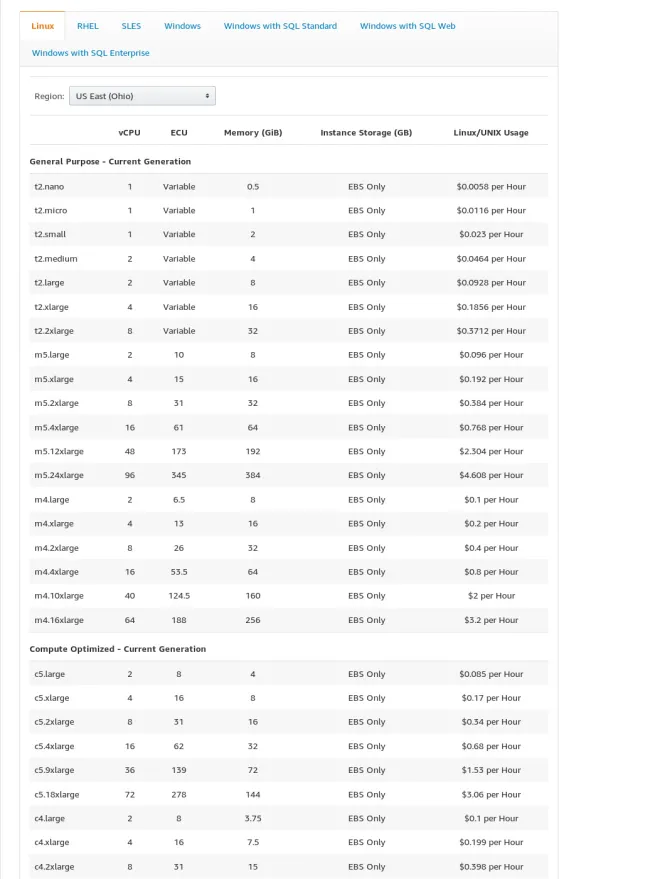Open the Region dropdown showing US East (Ohio)
Viewport: 650px width, 879px height.
point(142,96)
